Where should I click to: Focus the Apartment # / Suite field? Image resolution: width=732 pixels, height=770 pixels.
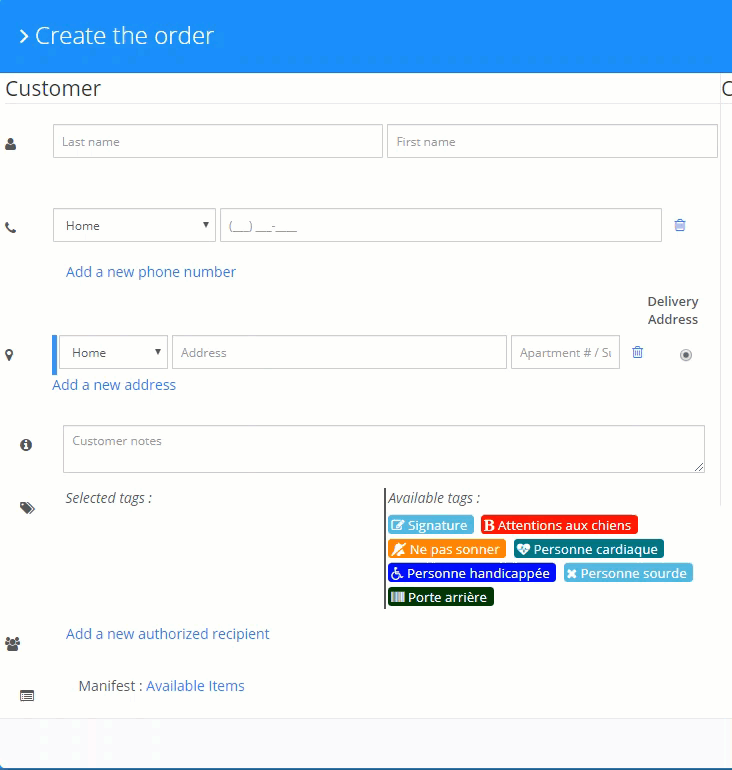click(x=565, y=353)
